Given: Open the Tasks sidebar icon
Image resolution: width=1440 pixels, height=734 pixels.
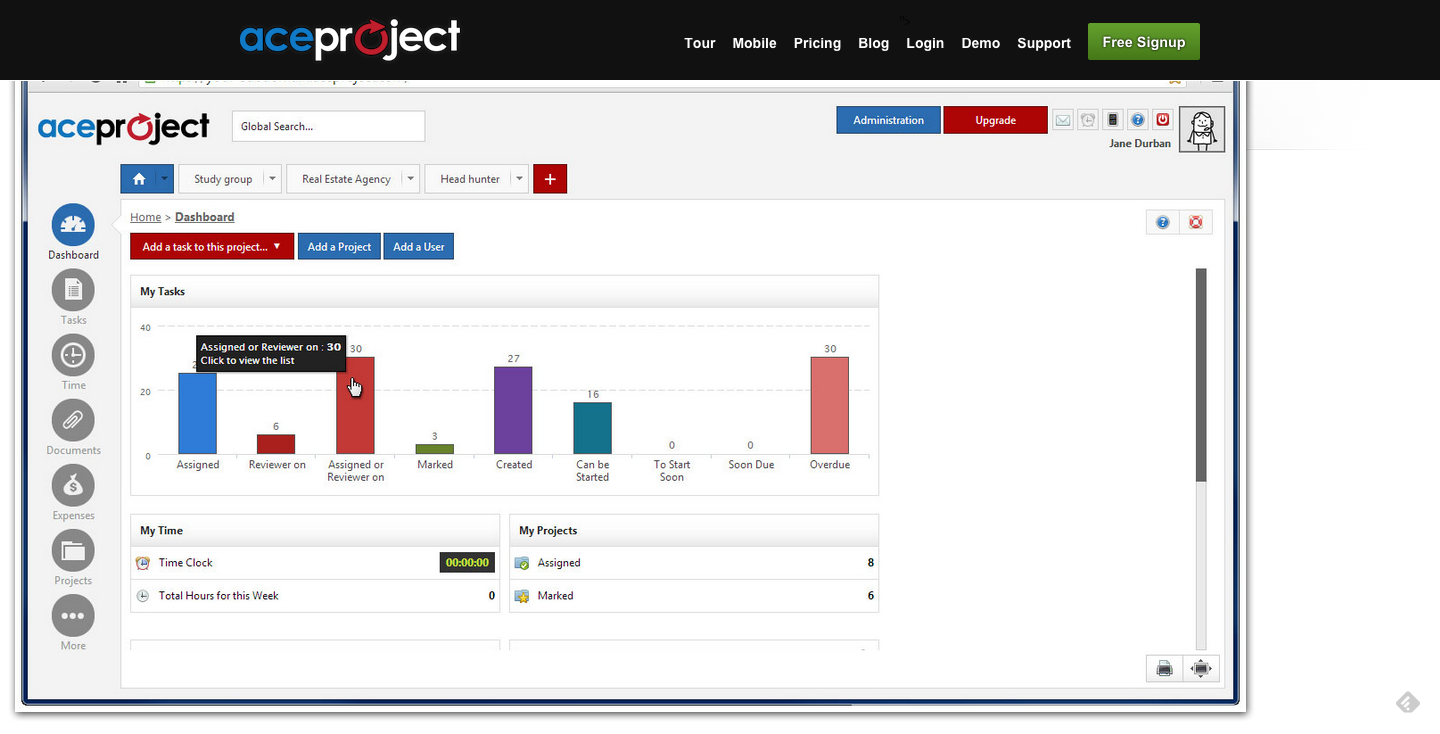Looking at the screenshot, I should coord(73,290).
